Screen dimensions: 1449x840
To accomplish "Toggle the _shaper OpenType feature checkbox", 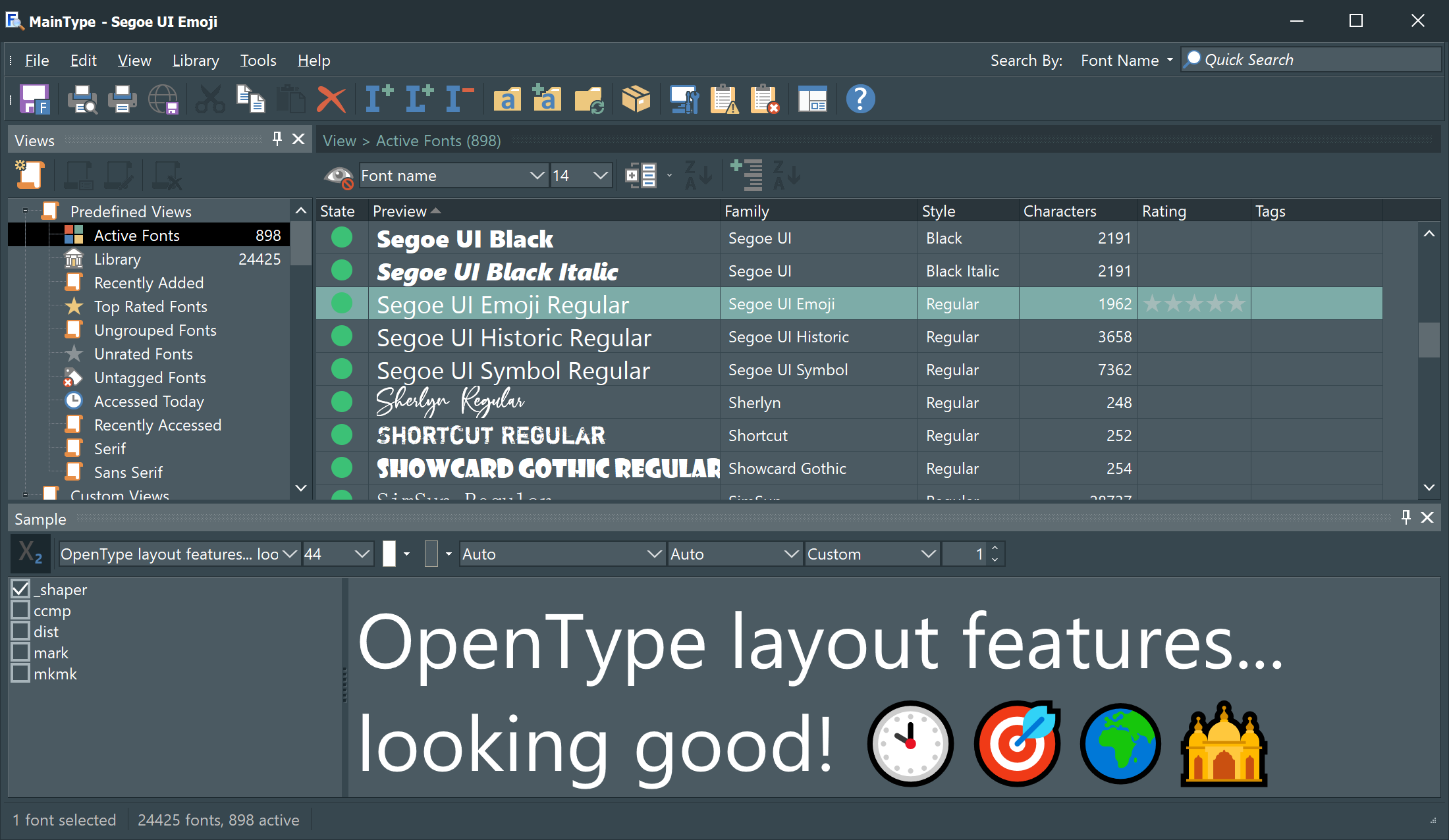I will [20, 589].
